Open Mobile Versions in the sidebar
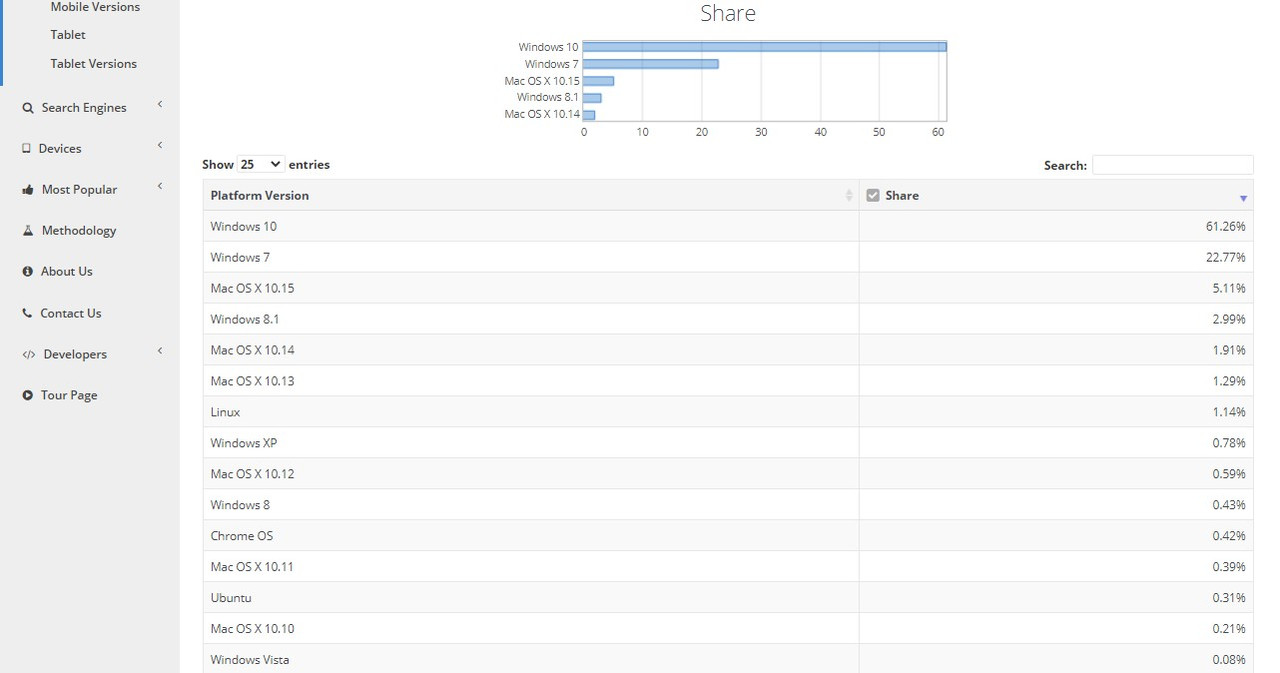Viewport: 1280px width, 673px height. tap(95, 7)
